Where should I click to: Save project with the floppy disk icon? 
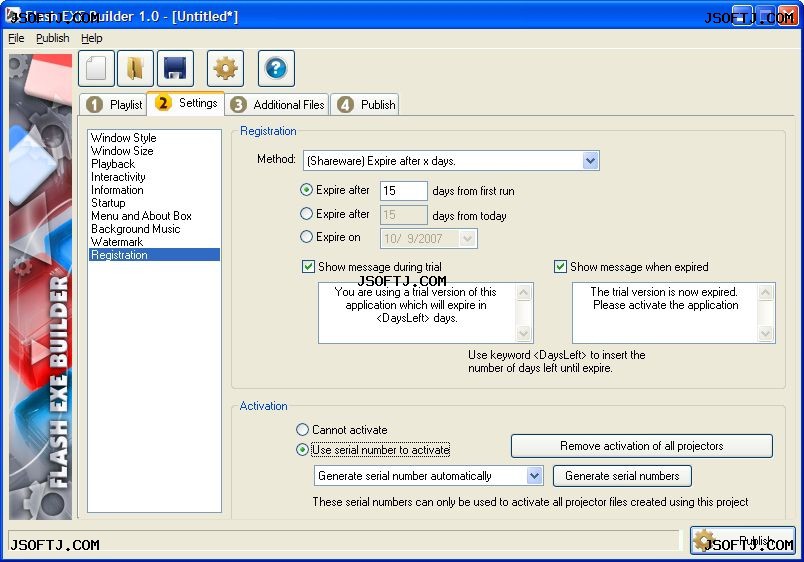175,68
